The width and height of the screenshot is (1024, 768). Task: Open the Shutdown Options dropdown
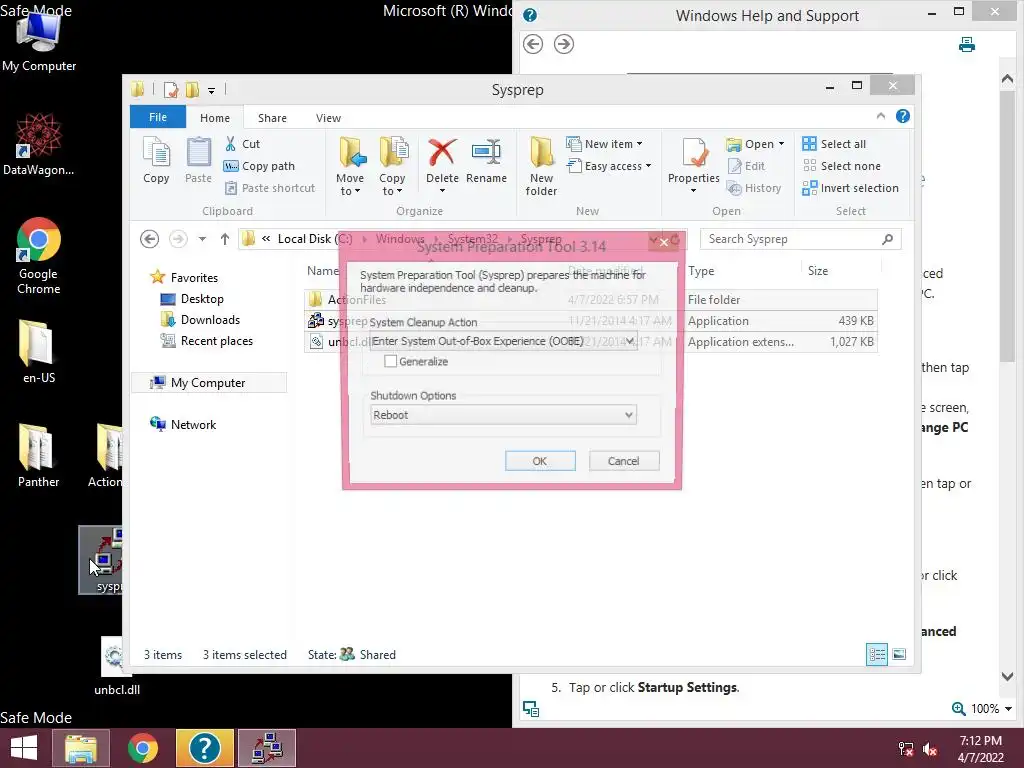coord(503,415)
